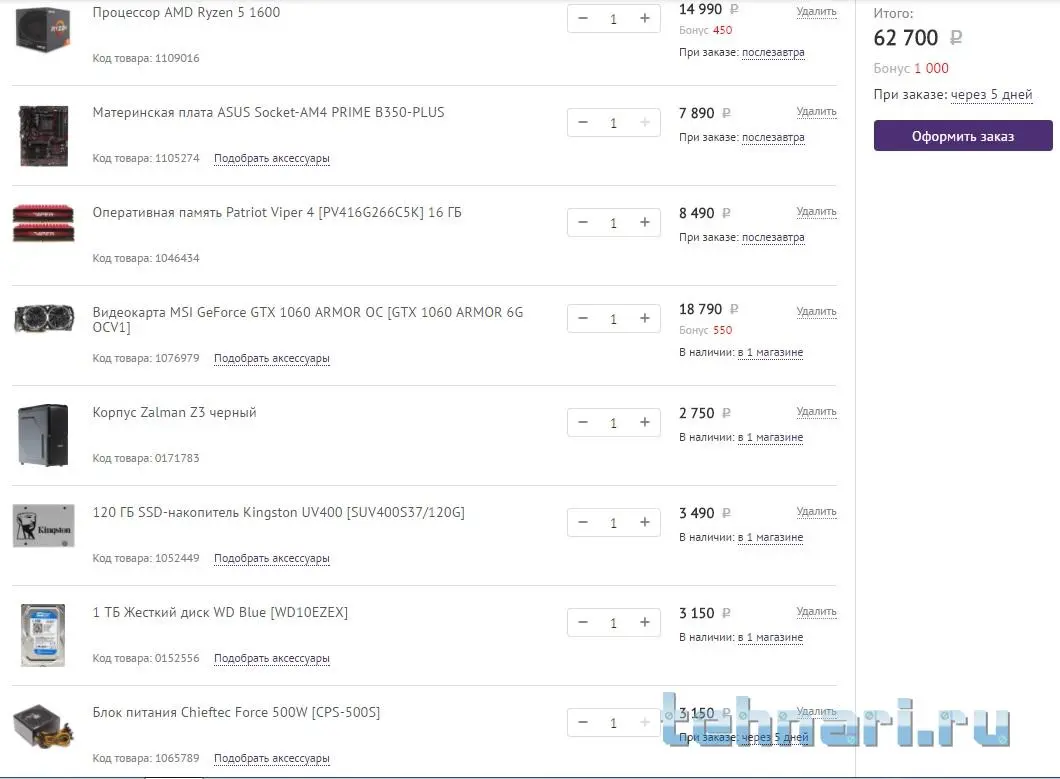
Task: Open через 5 дней delivery link in order summary
Action: click(x=991, y=95)
